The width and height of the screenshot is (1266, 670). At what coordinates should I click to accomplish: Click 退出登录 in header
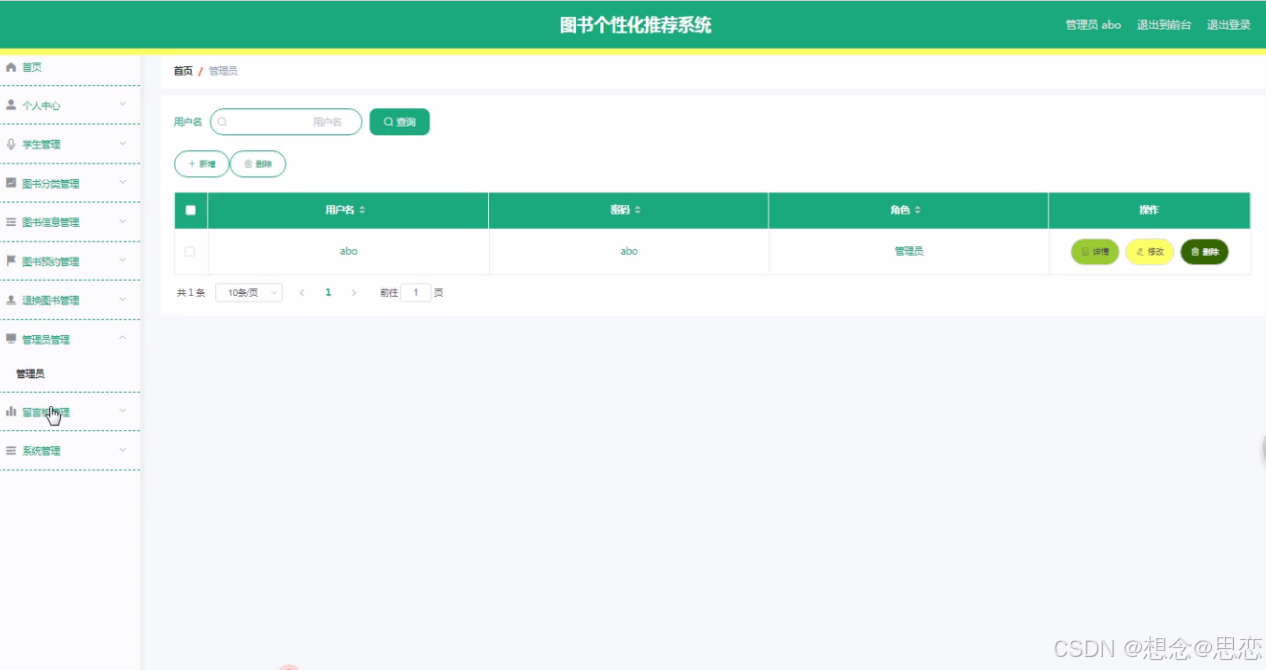[x=1228, y=25]
